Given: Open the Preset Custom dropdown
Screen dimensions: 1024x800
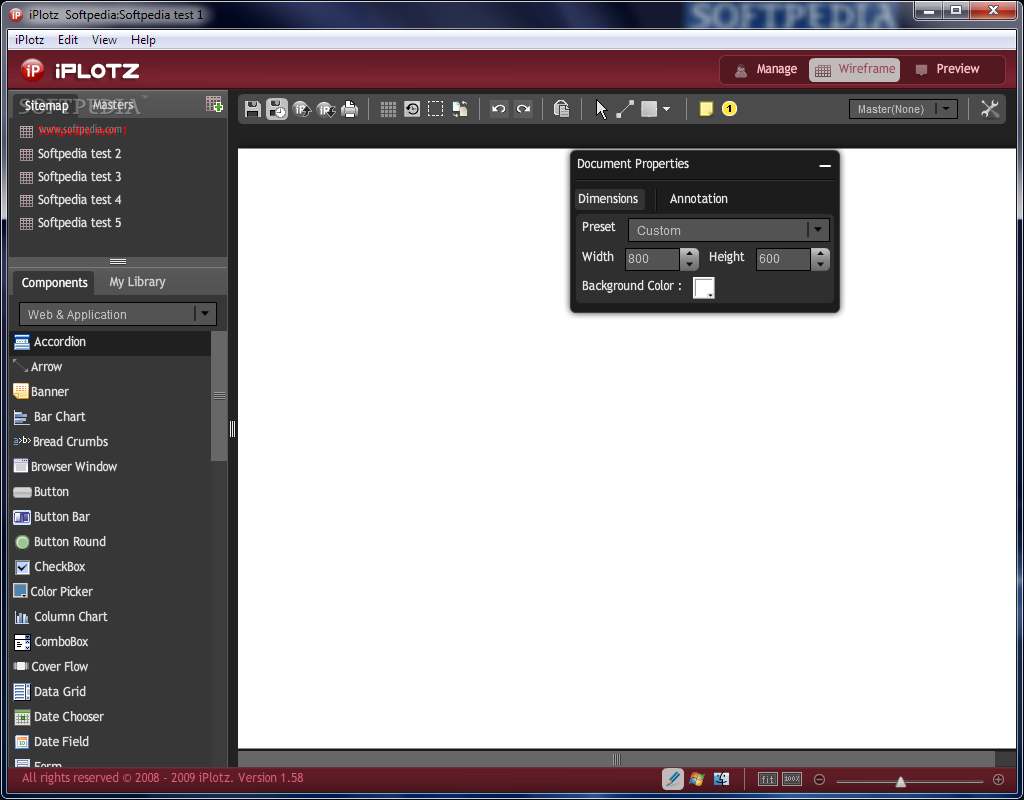Looking at the screenshot, I should point(728,231).
